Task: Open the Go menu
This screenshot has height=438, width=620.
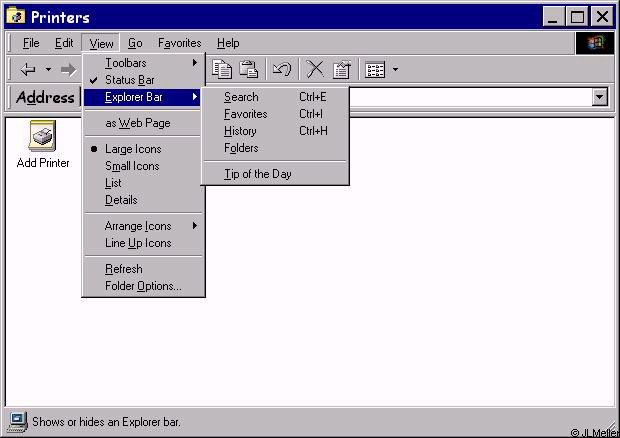Action: tap(135, 43)
